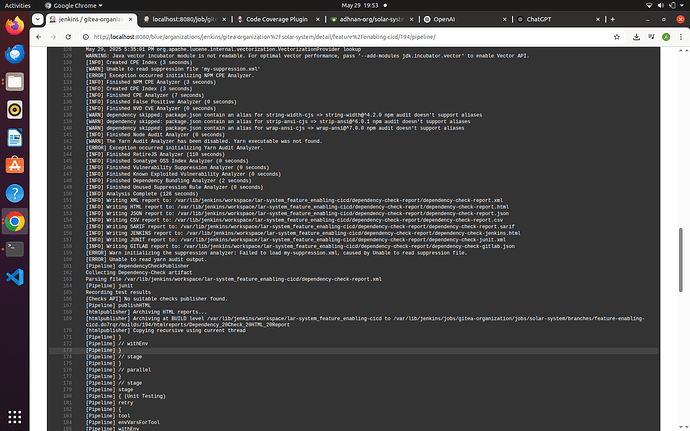The height and width of the screenshot is (431, 690).
Task: Open Help icon in dock
Action: (x=15, y=193)
